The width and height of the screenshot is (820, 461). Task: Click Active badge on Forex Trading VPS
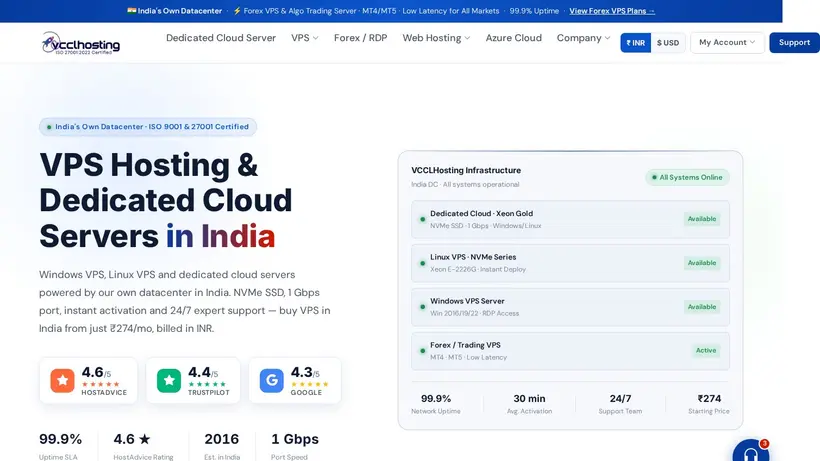(x=706, y=351)
